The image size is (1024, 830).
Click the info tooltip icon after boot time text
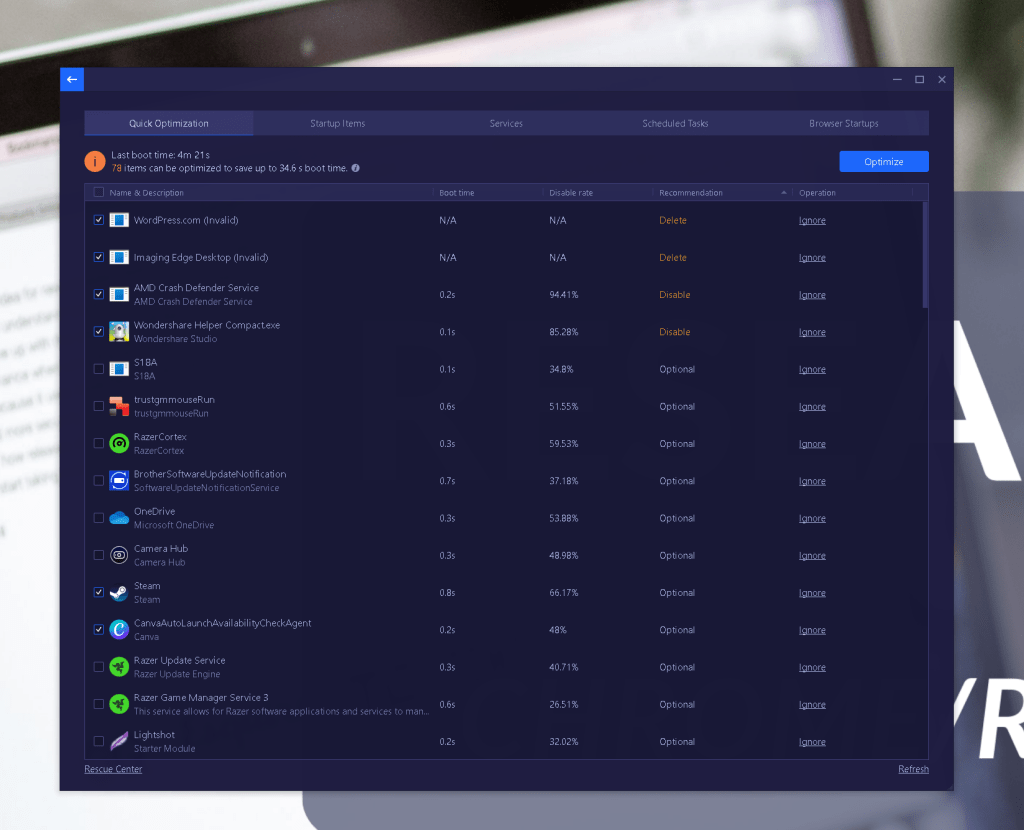click(355, 168)
